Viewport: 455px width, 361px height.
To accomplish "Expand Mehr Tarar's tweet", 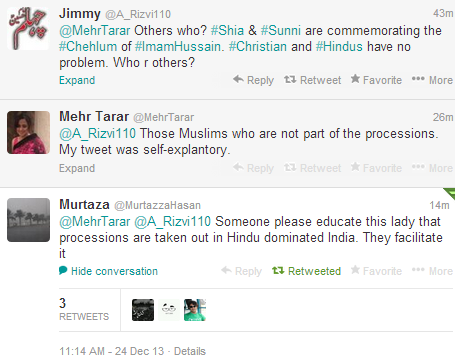I will click(x=77, y=168).
